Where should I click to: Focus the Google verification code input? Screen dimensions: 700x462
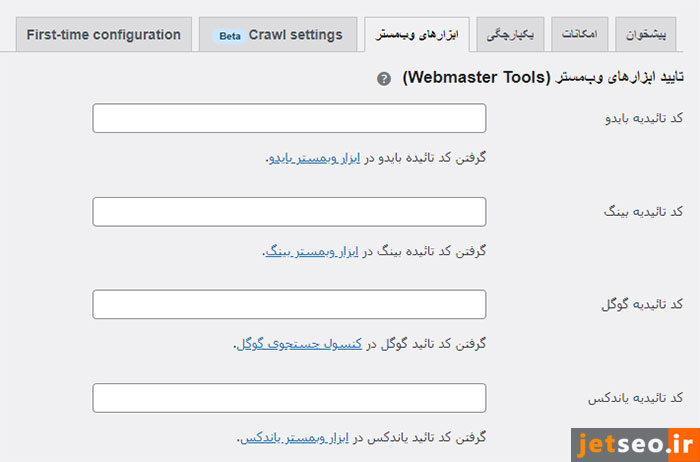pyautogui.click(x=289, y=304)
